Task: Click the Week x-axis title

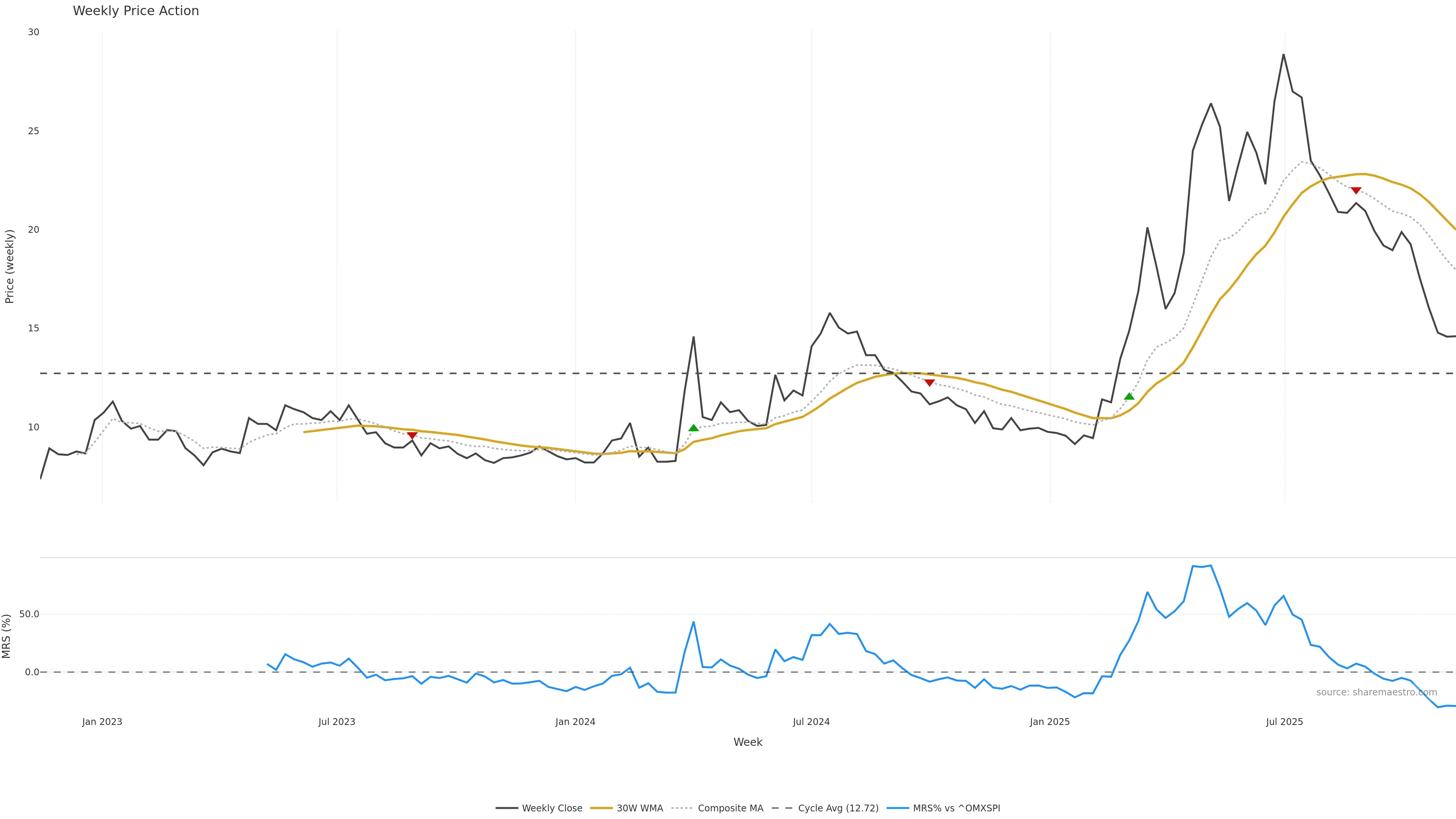Action: pos(748,742)
